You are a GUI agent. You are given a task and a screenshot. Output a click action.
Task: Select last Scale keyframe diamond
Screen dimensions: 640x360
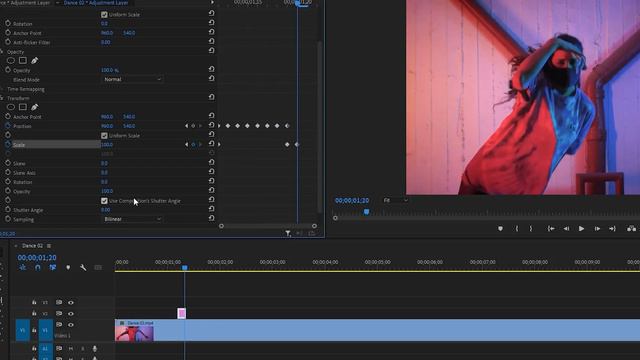(x=297, y=144)
